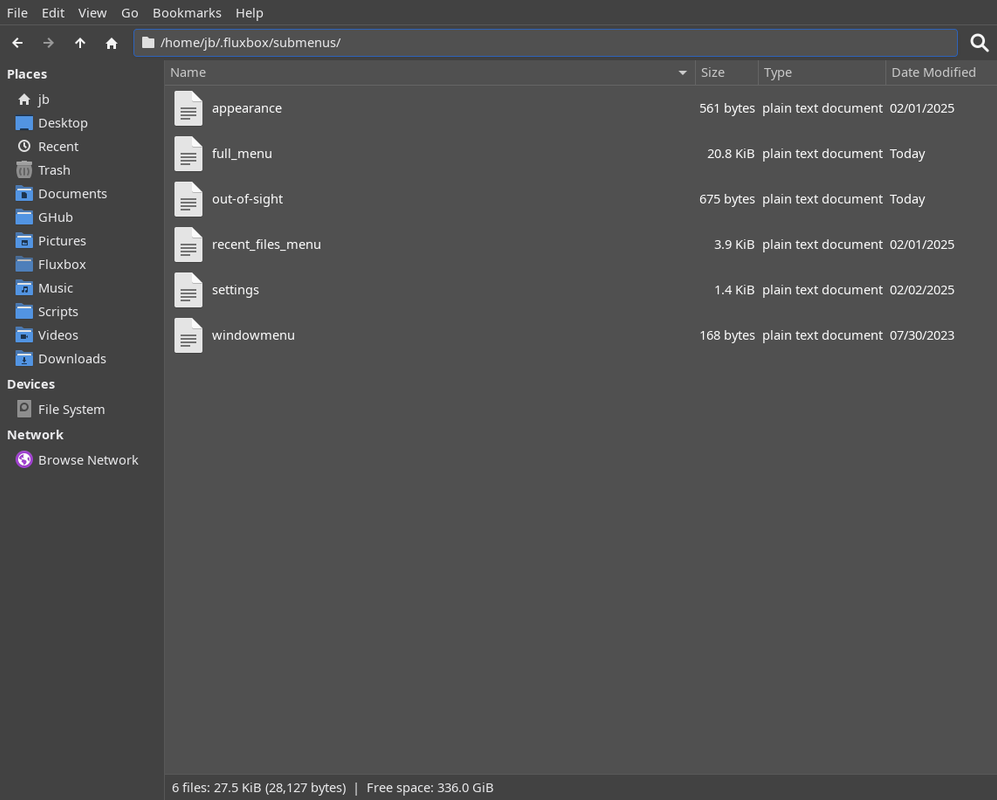Sort by Date Modified column

tap(941, 72)
